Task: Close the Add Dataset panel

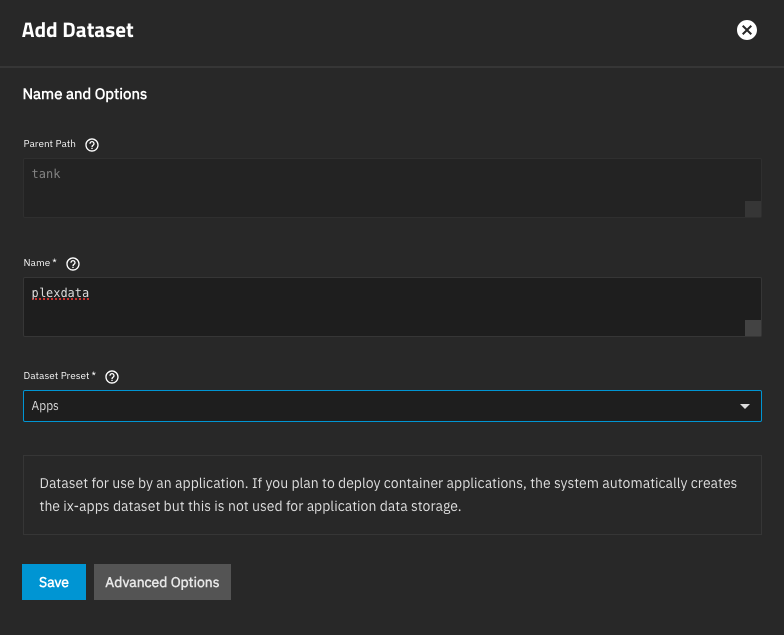Action: click(x=746, y=30)
